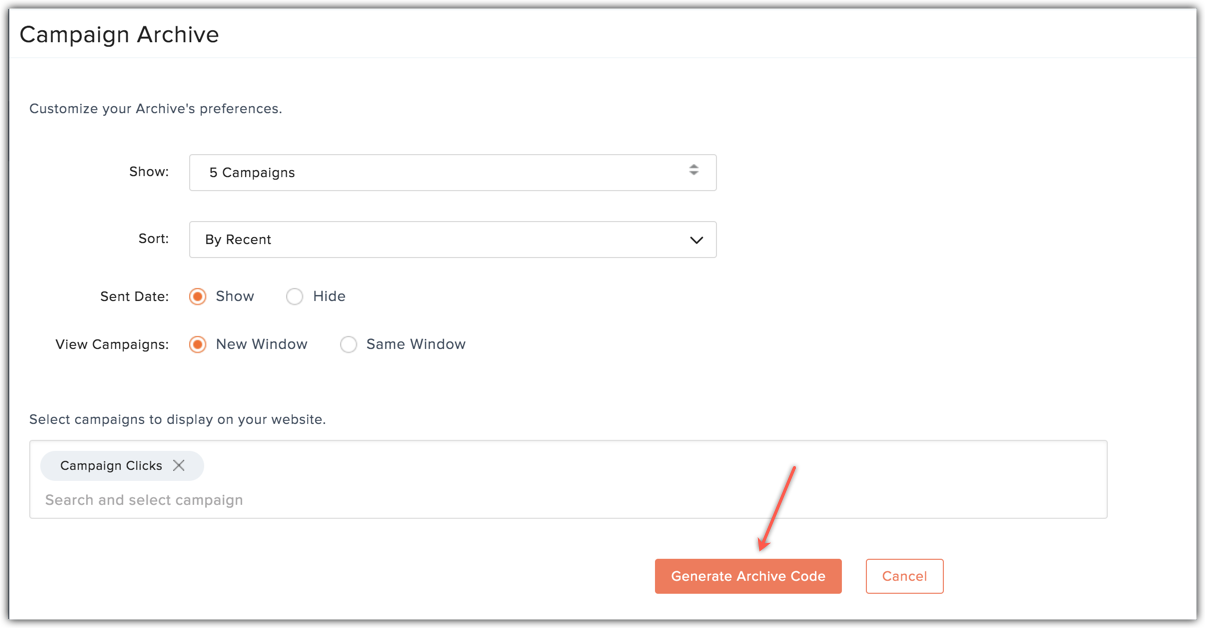Click the Customize your Archive's preferences text
Image resolution: width=1205 pixels, height=628 pixels.
155,108
